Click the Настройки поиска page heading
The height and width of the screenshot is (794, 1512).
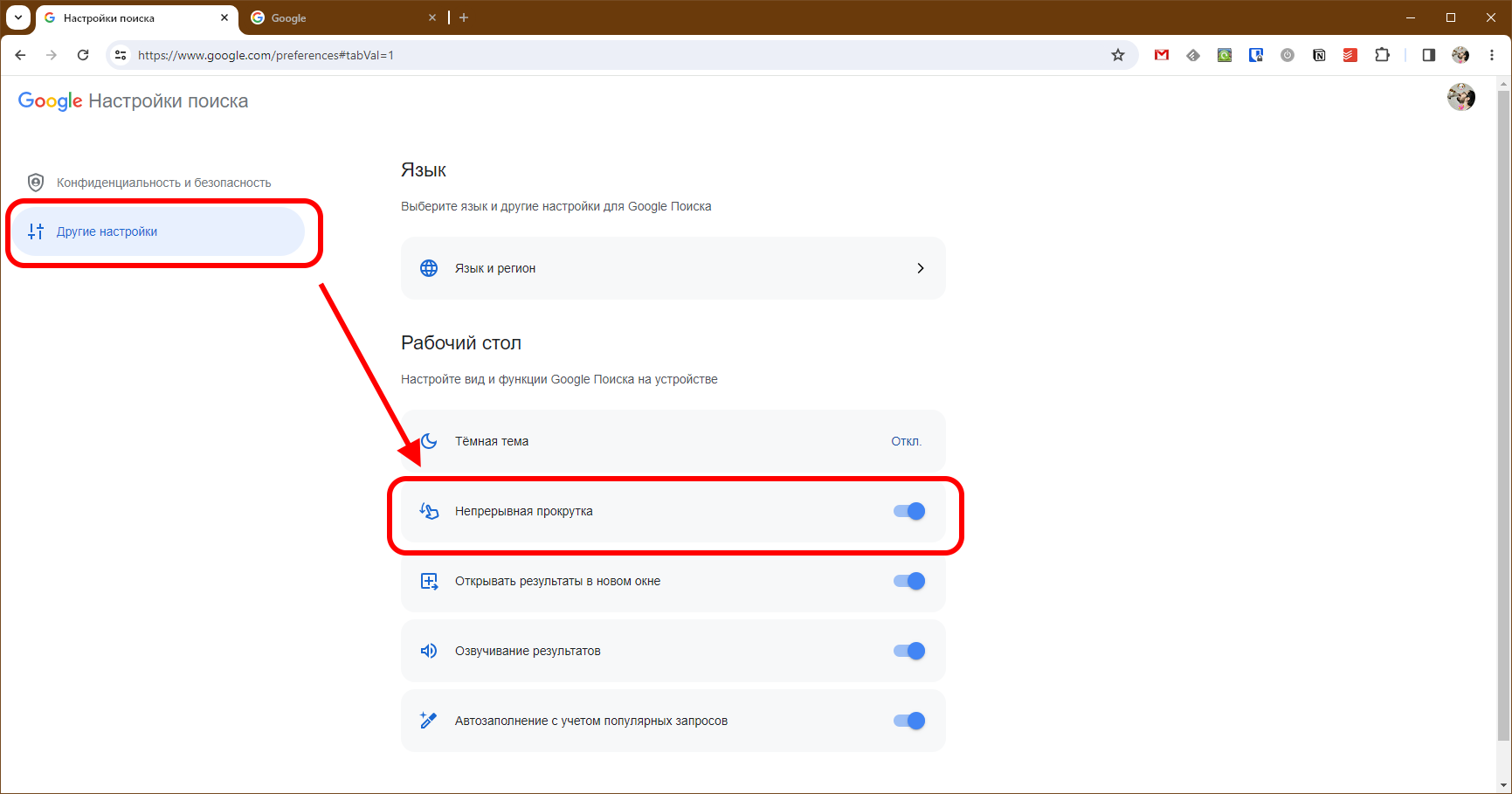[169, 101]
